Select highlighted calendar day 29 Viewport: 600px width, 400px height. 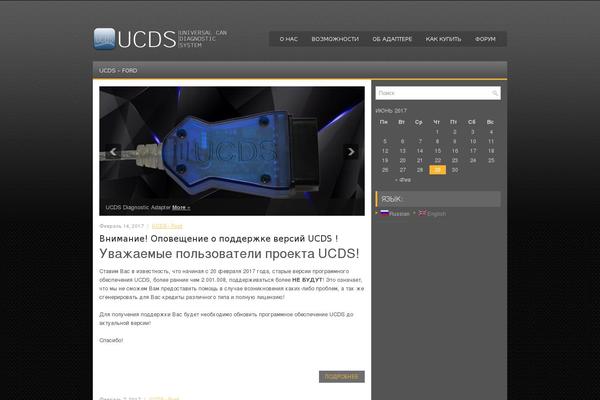pyautogui.click(x=437, y=170)
